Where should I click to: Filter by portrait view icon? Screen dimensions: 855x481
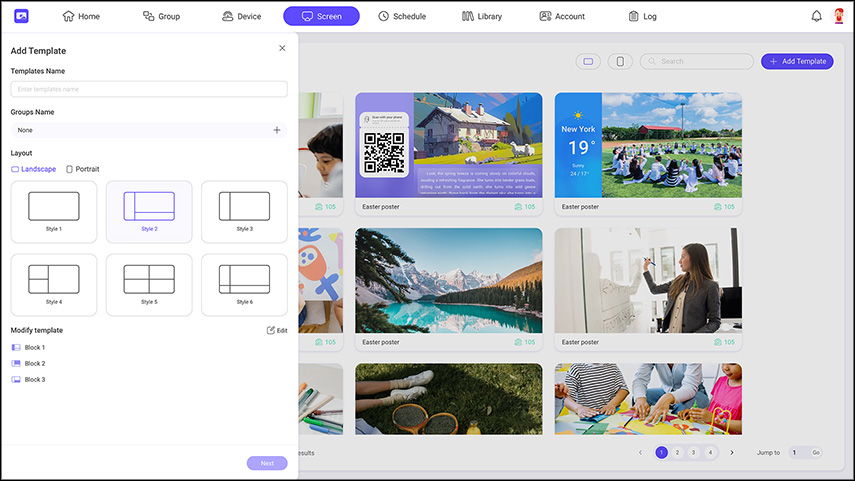(620, 61)
